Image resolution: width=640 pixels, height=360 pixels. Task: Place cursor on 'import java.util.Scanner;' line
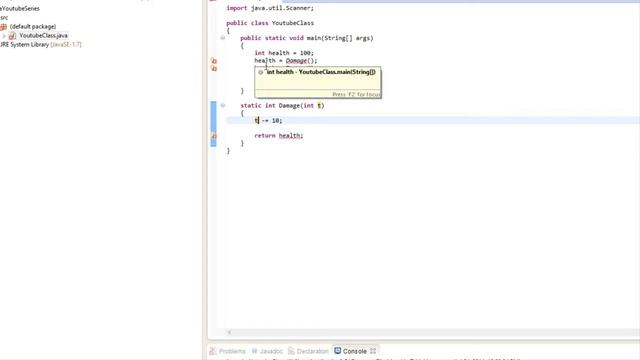point(270,8)
